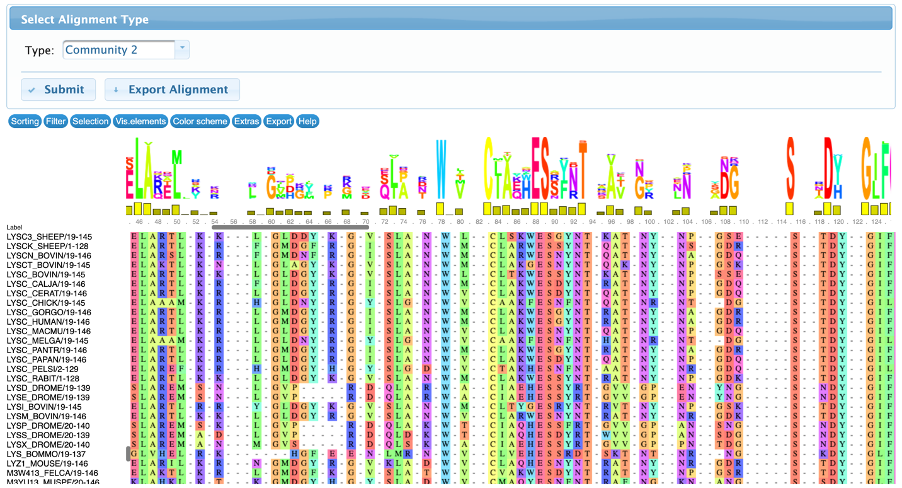The width and height of the screenshot is (902, 488).
Task: Click the Select Alignment Type panel header
Action: 450,19
